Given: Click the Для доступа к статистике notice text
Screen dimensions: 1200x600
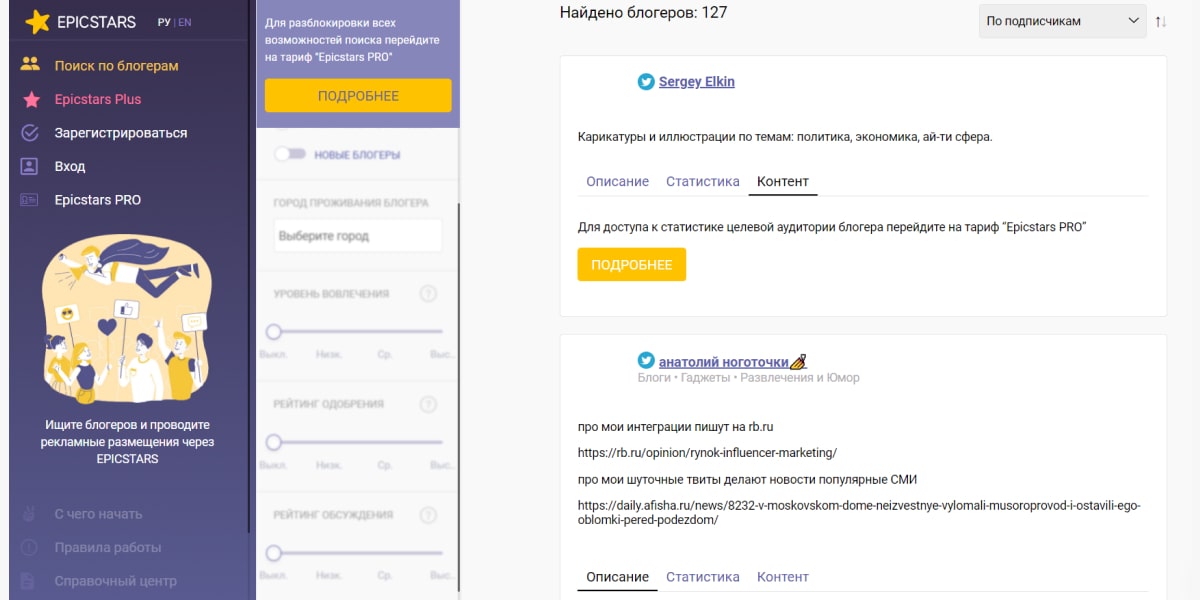Looking at the screenshot, I should pyautogui.click(x=832, y=227).
